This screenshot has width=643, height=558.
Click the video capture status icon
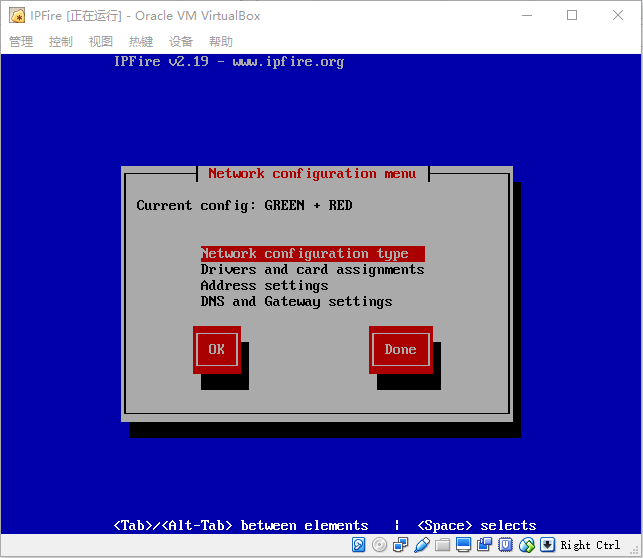[484, 545]
